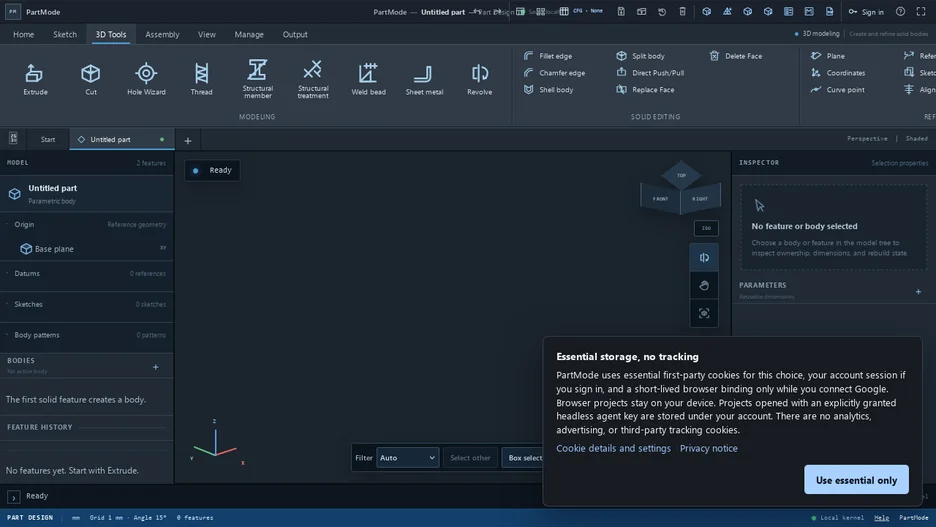Switch to the View ribbon tab
Viewport: 936px width, 527px height.
click(207, 35)
